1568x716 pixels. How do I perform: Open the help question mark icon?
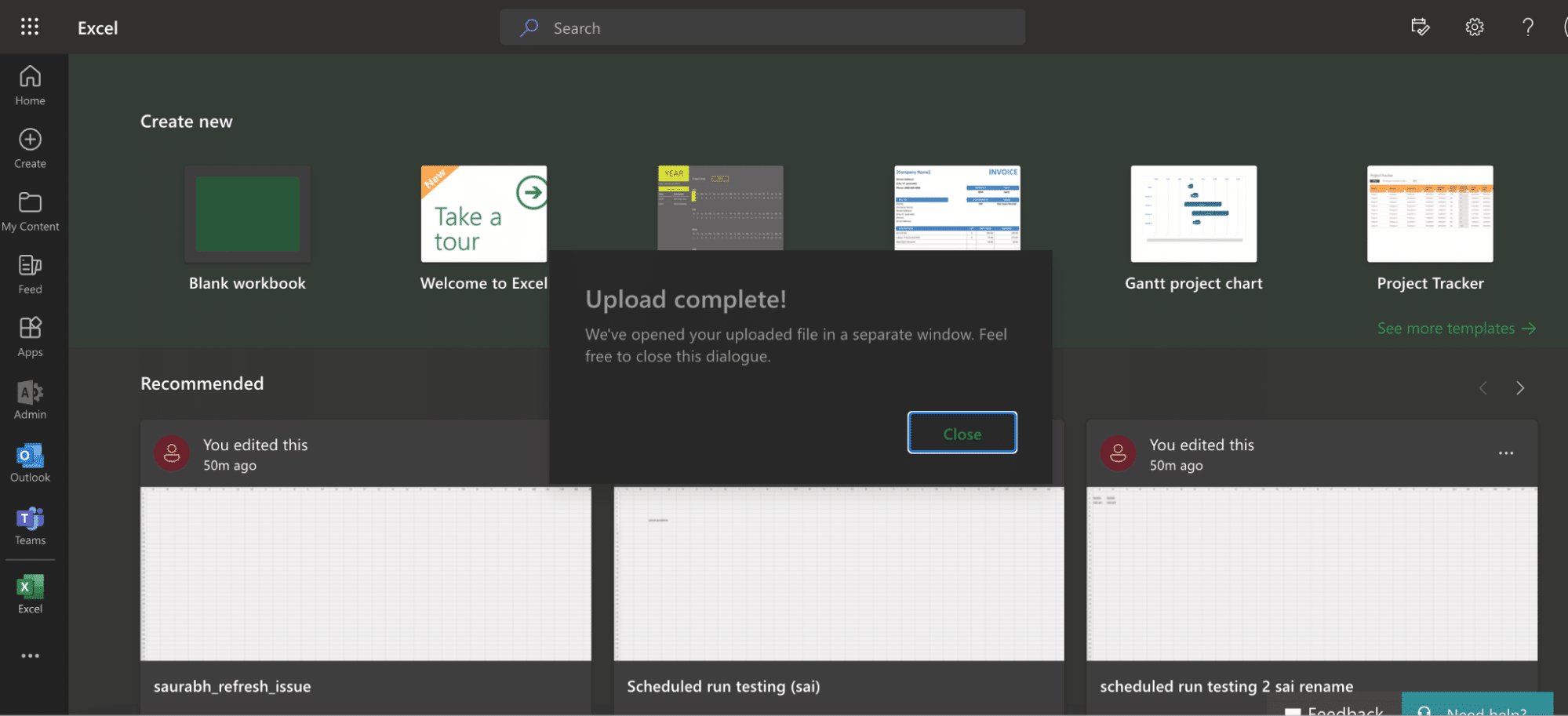(x=1528, y=27)
